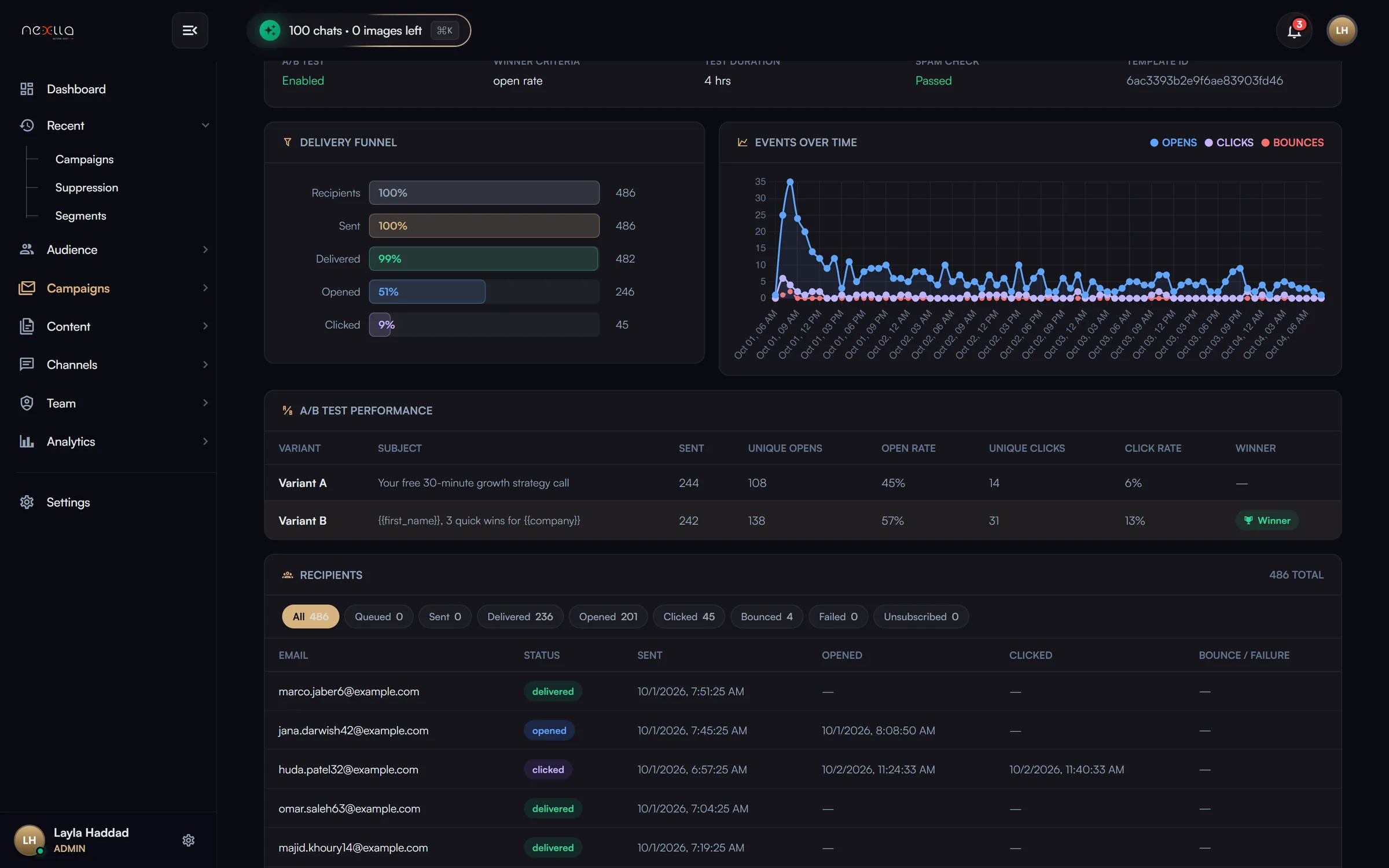The height and width of the screenshot is (868, 1389).
Task: Open user settings gear beside Layla Haddad
Action: tap(188, 840)
